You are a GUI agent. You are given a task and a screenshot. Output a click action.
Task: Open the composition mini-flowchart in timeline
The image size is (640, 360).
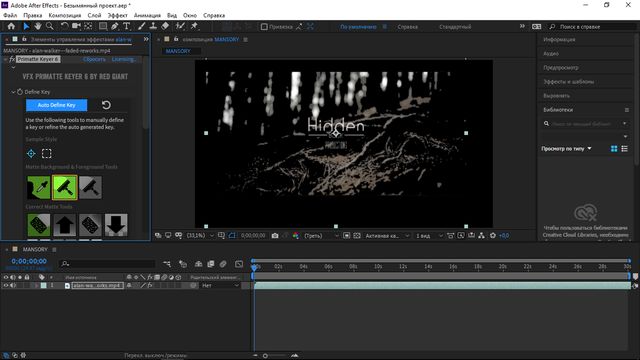click(167, 264)
